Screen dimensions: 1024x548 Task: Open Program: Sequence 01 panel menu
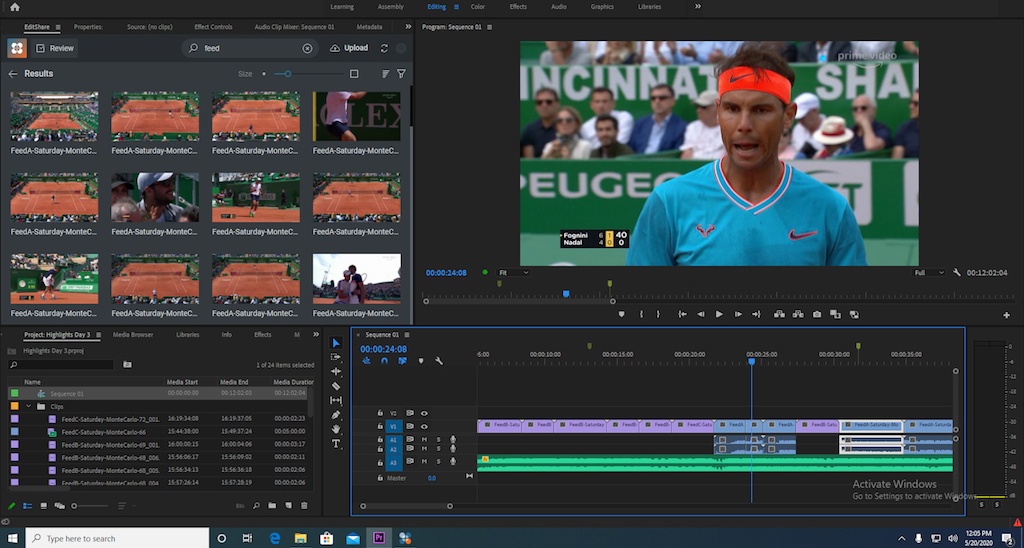click(490, 27)
